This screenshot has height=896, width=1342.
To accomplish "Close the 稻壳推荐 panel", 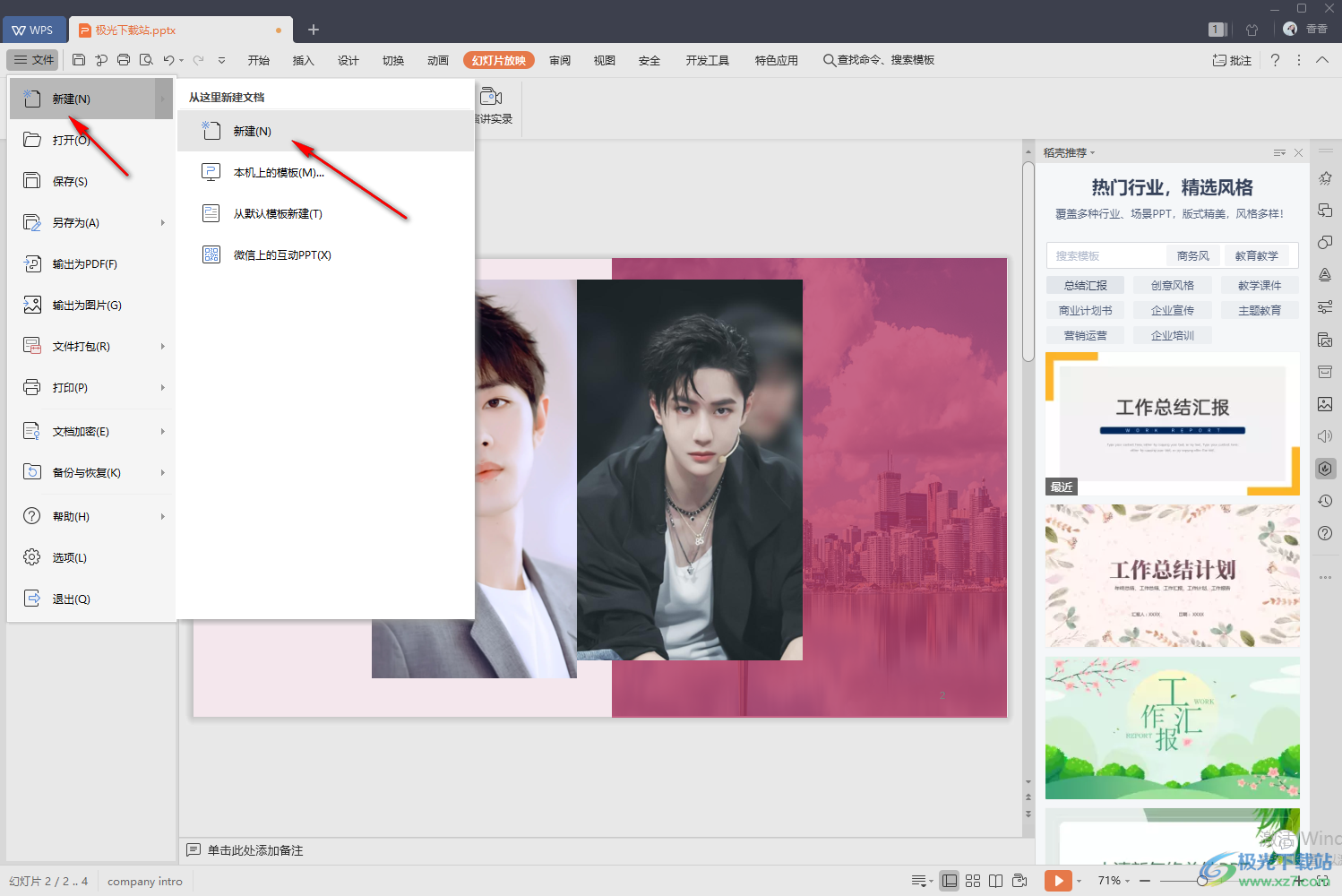I will coord(1298,153).
